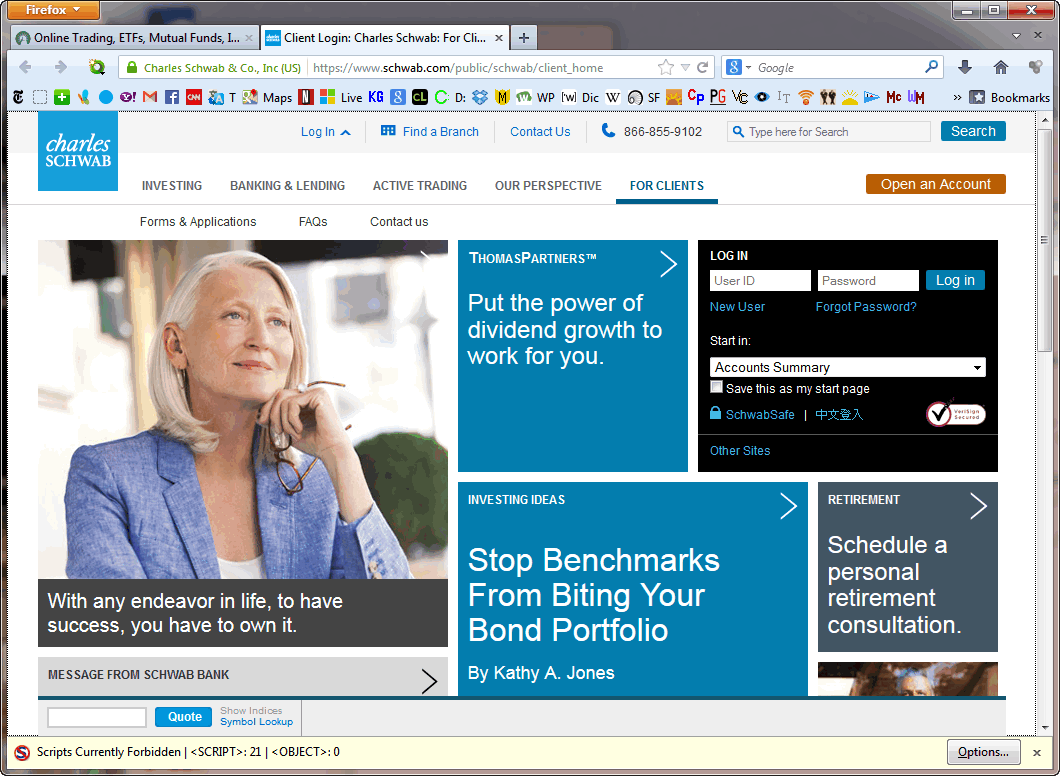Click the Type here for Search field
This screenshot has width=1060, height=776.
point(829,132)
